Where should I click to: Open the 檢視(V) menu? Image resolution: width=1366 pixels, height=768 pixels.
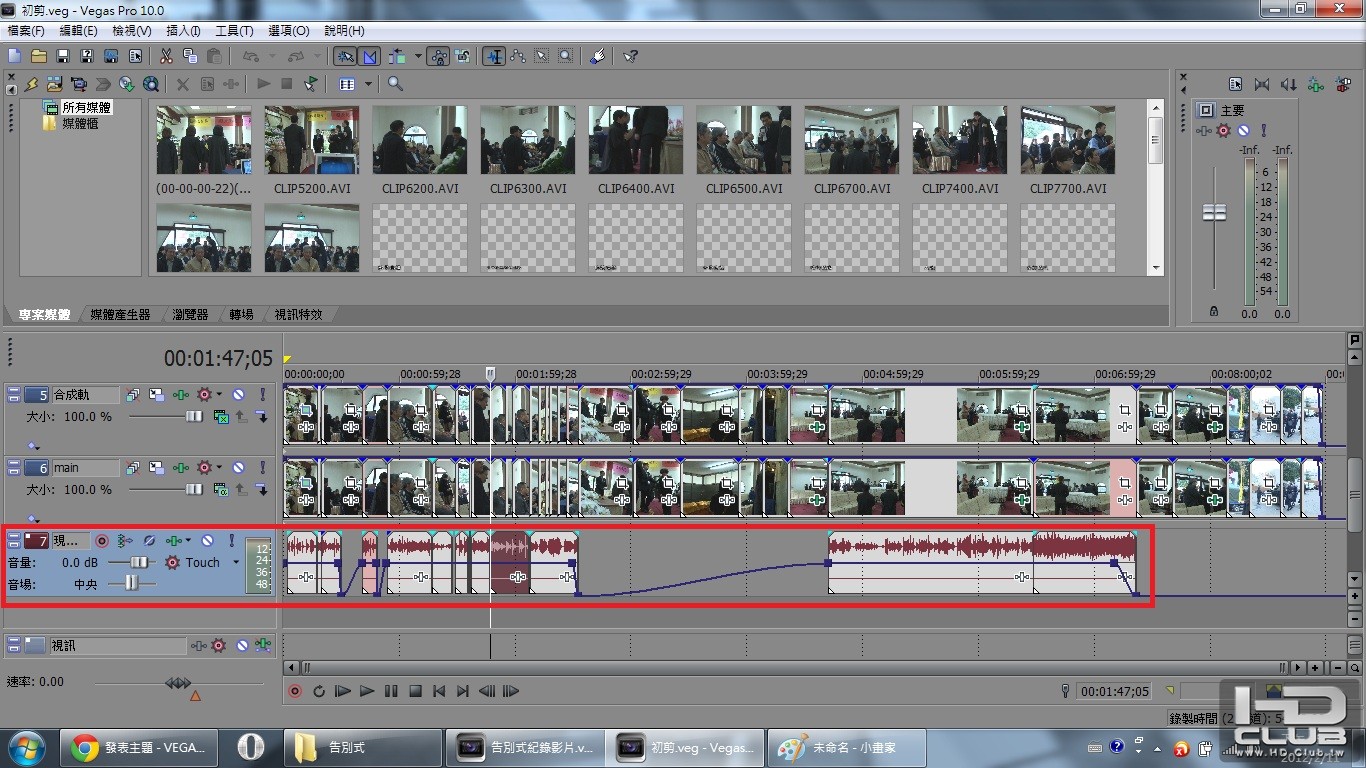(x=132, y=31)
